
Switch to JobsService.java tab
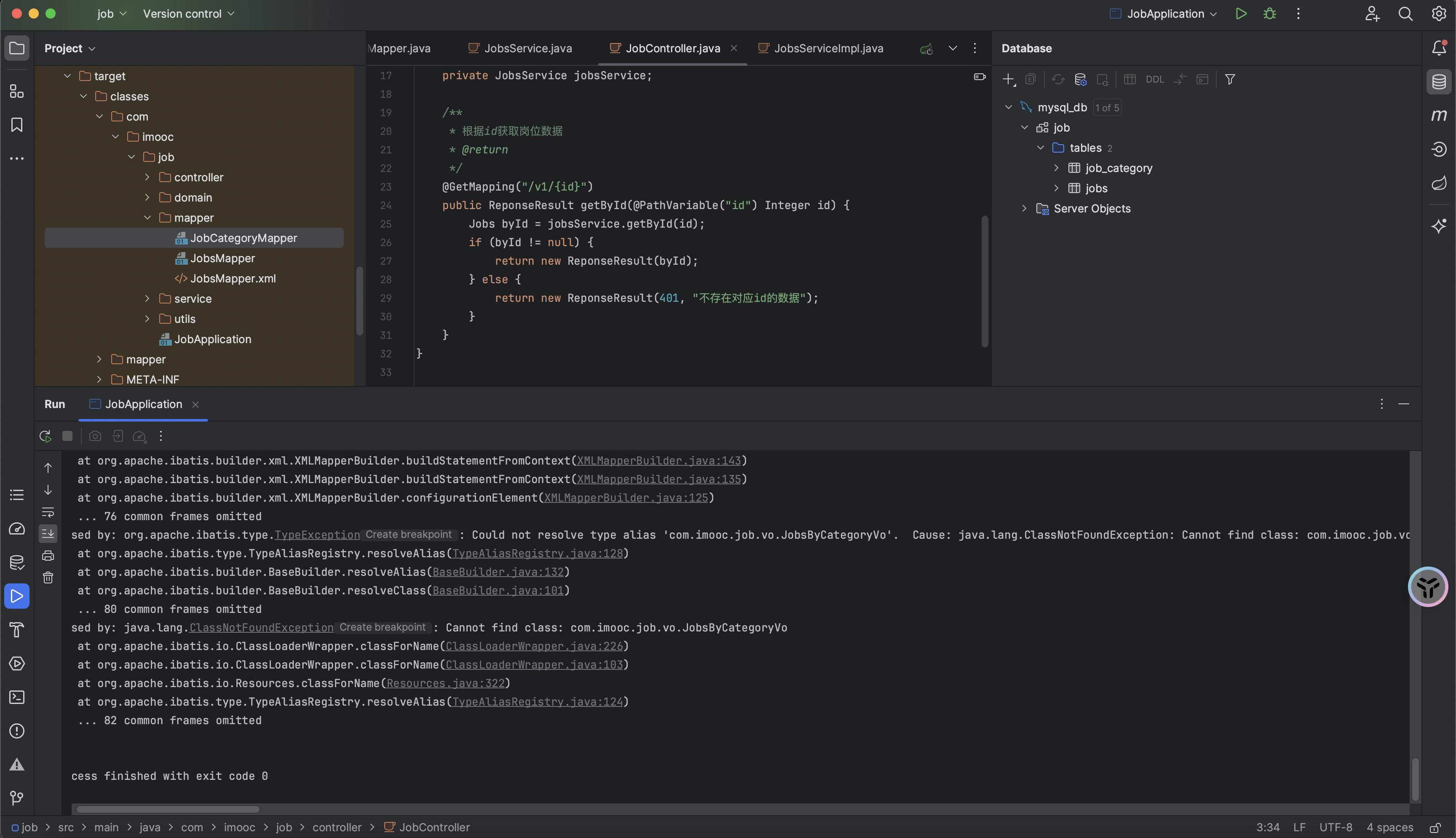tap(520, 48)
